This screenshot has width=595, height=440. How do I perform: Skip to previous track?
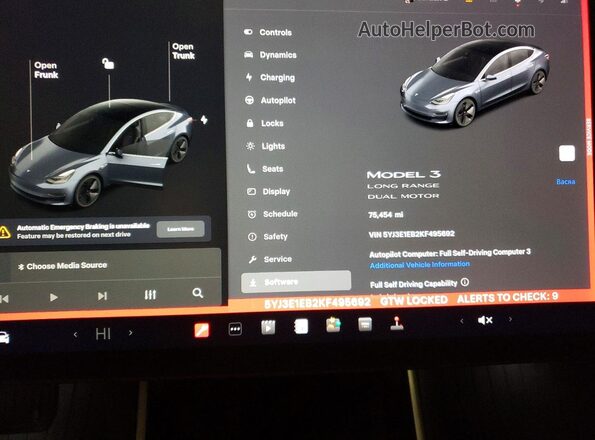[5, 299]
